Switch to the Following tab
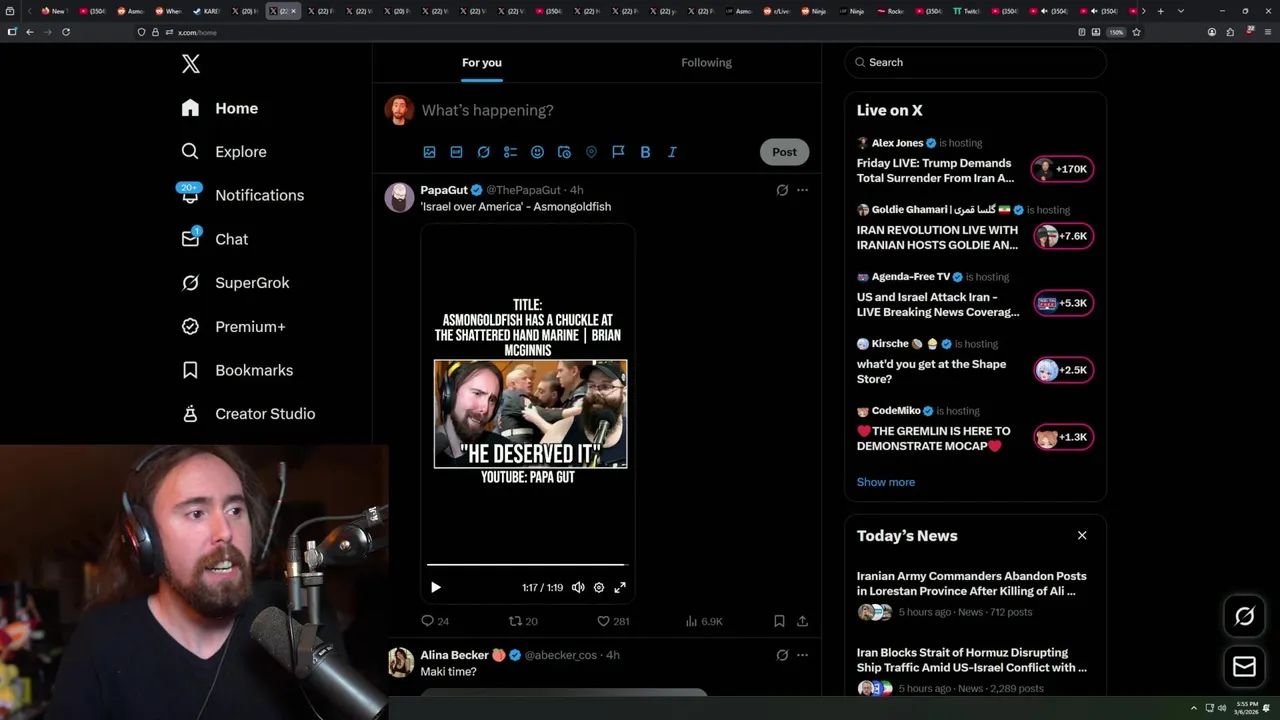 pos(706,62)
